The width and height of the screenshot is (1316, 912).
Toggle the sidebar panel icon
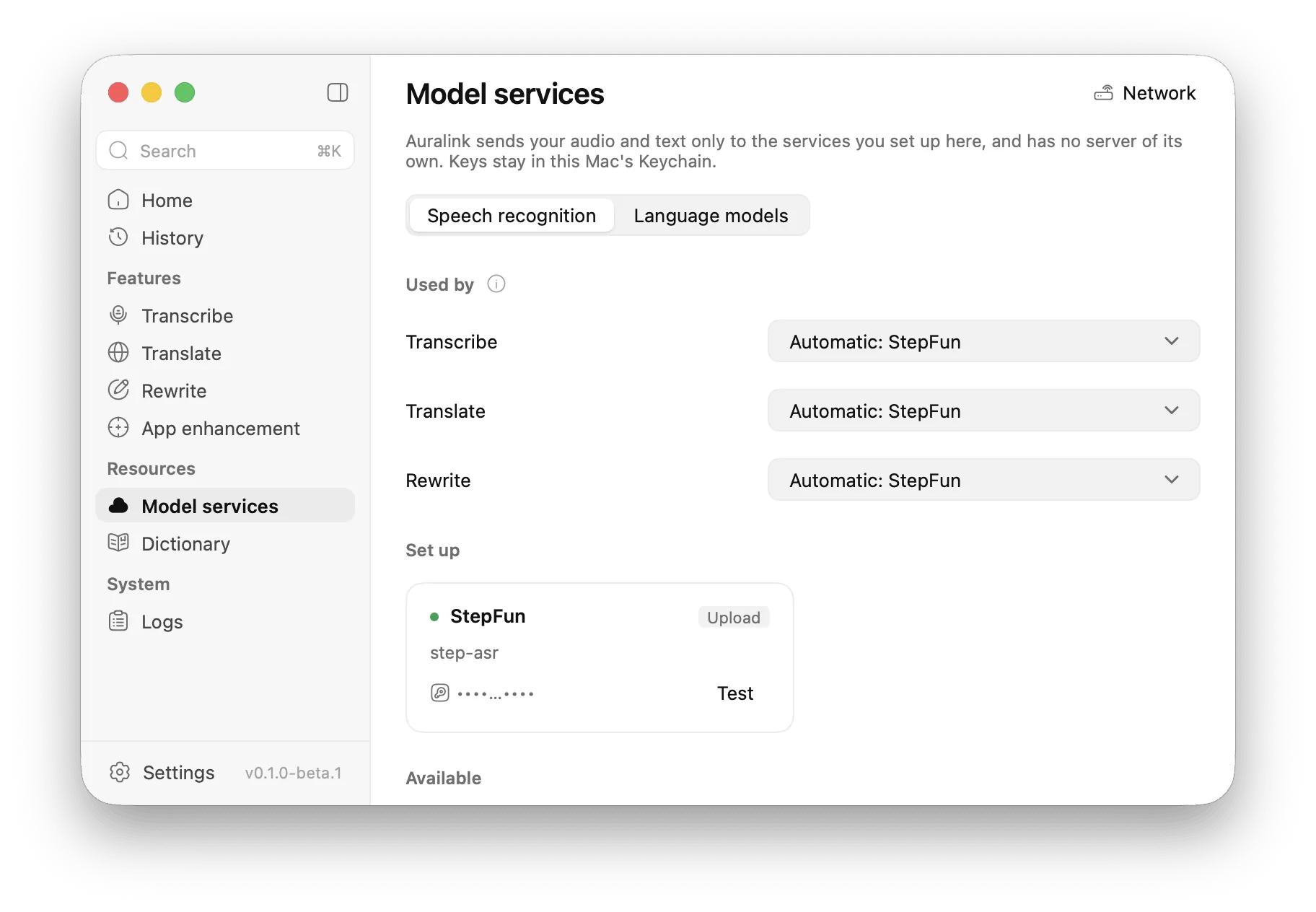pyautogui.click(x=338, y=92)
